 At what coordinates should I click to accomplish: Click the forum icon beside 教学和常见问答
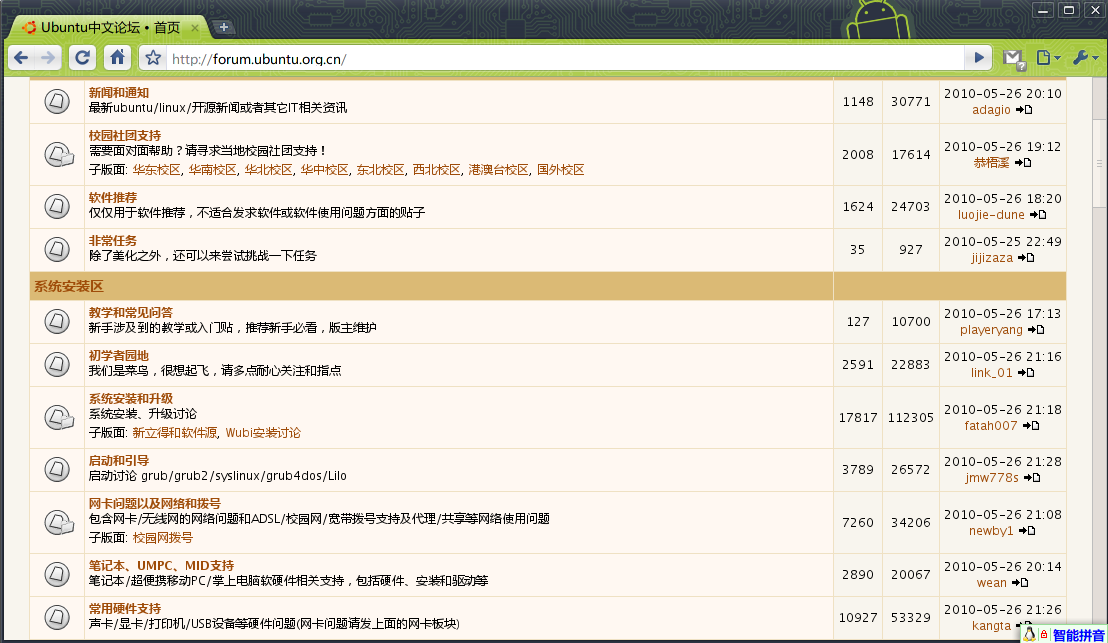[x=57, y=322]
